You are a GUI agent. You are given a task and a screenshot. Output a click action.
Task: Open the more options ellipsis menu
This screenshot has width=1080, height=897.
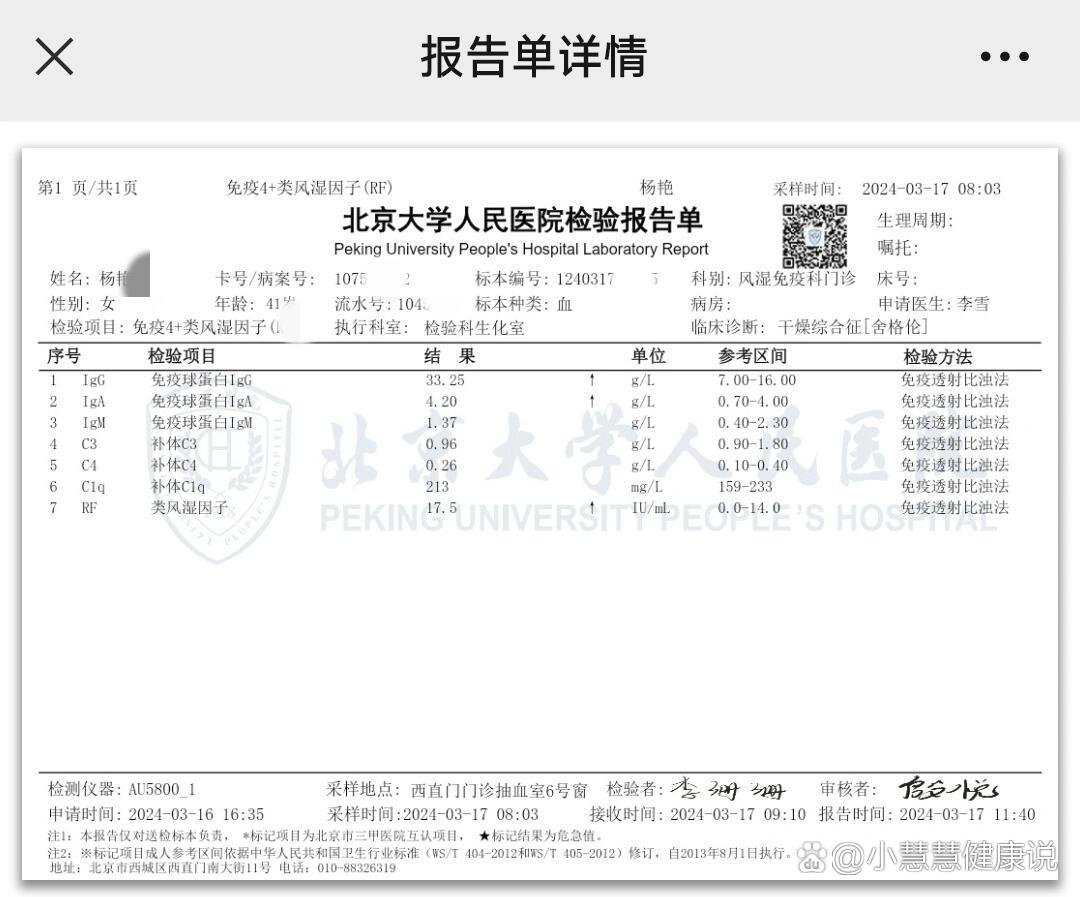[1004, 57]
